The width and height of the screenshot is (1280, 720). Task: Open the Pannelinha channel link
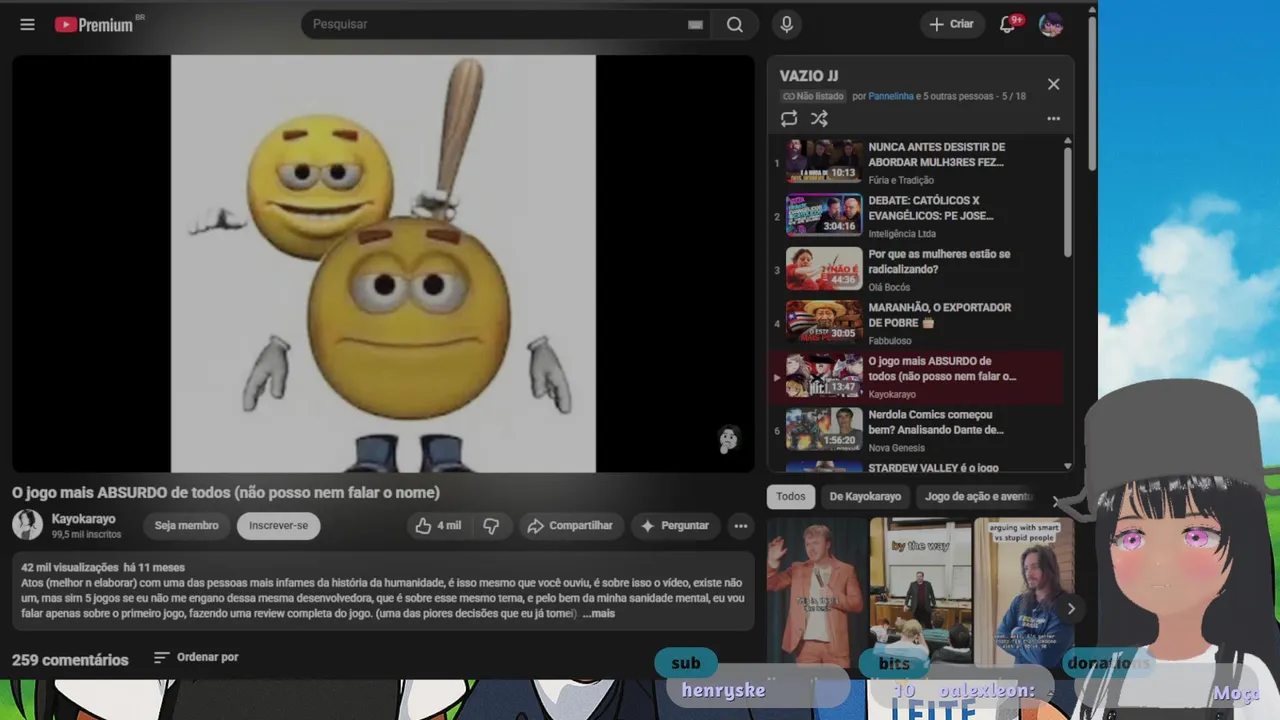click(891, 96)
